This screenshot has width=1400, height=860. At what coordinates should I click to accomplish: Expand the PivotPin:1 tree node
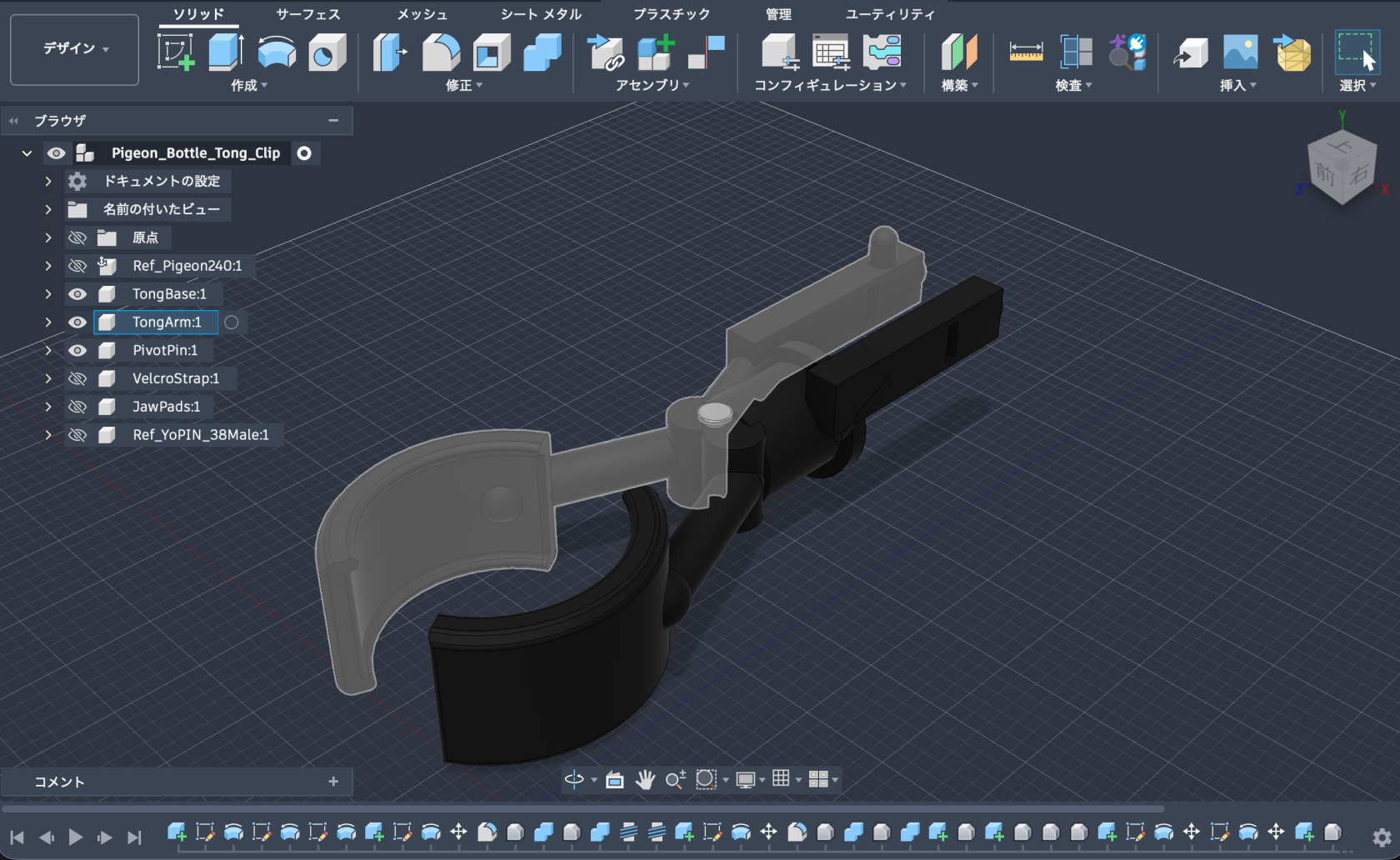tap(48, 351)
